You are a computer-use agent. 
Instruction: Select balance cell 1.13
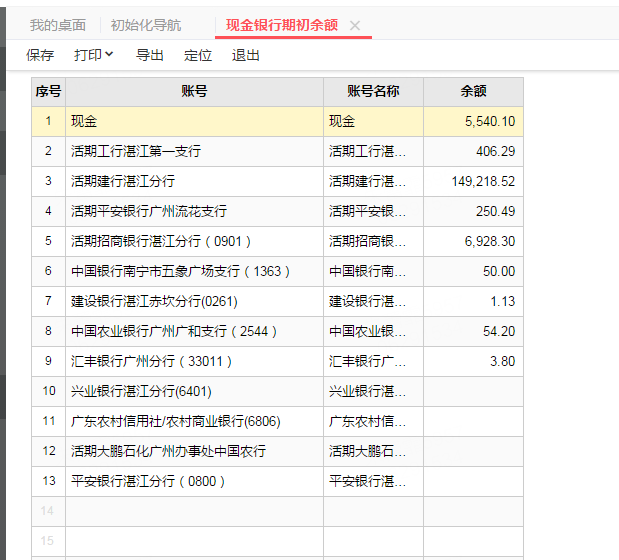coord(473,301)
